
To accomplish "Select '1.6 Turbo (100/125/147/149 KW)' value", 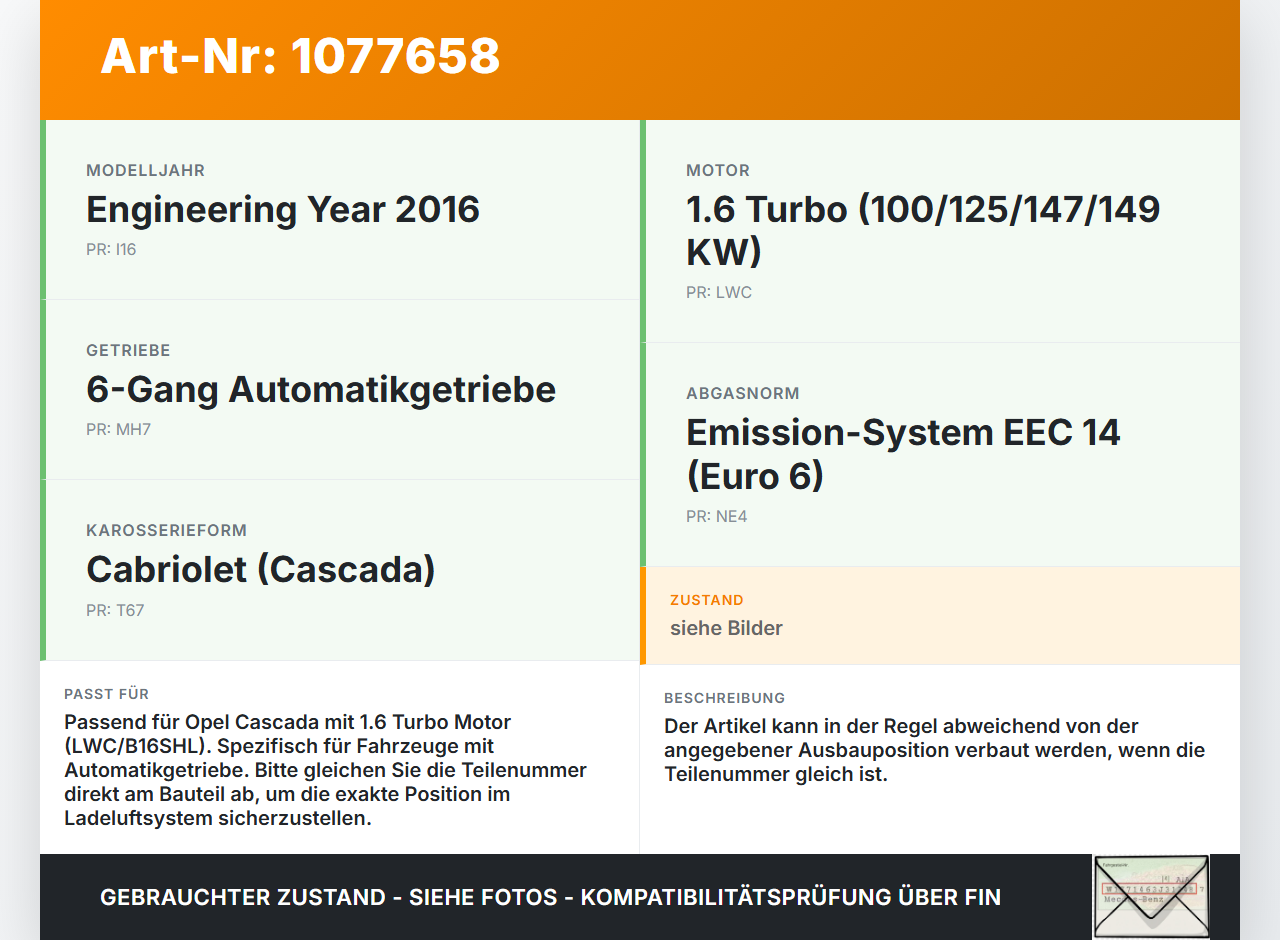I will (x=923, y=231).
